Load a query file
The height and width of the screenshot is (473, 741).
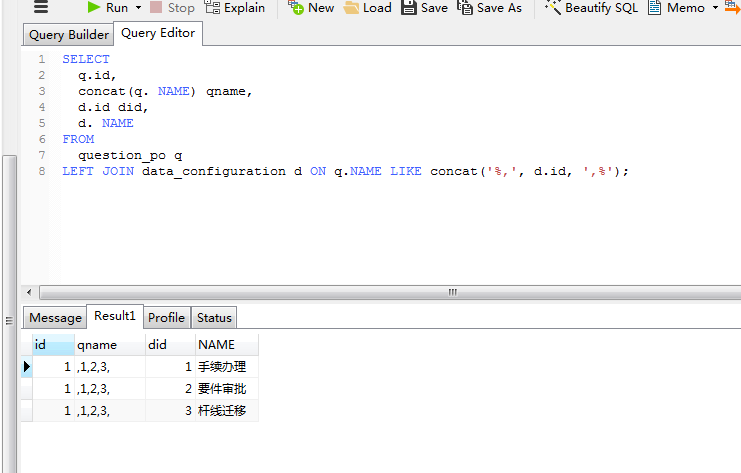click(x=368, y=8)
